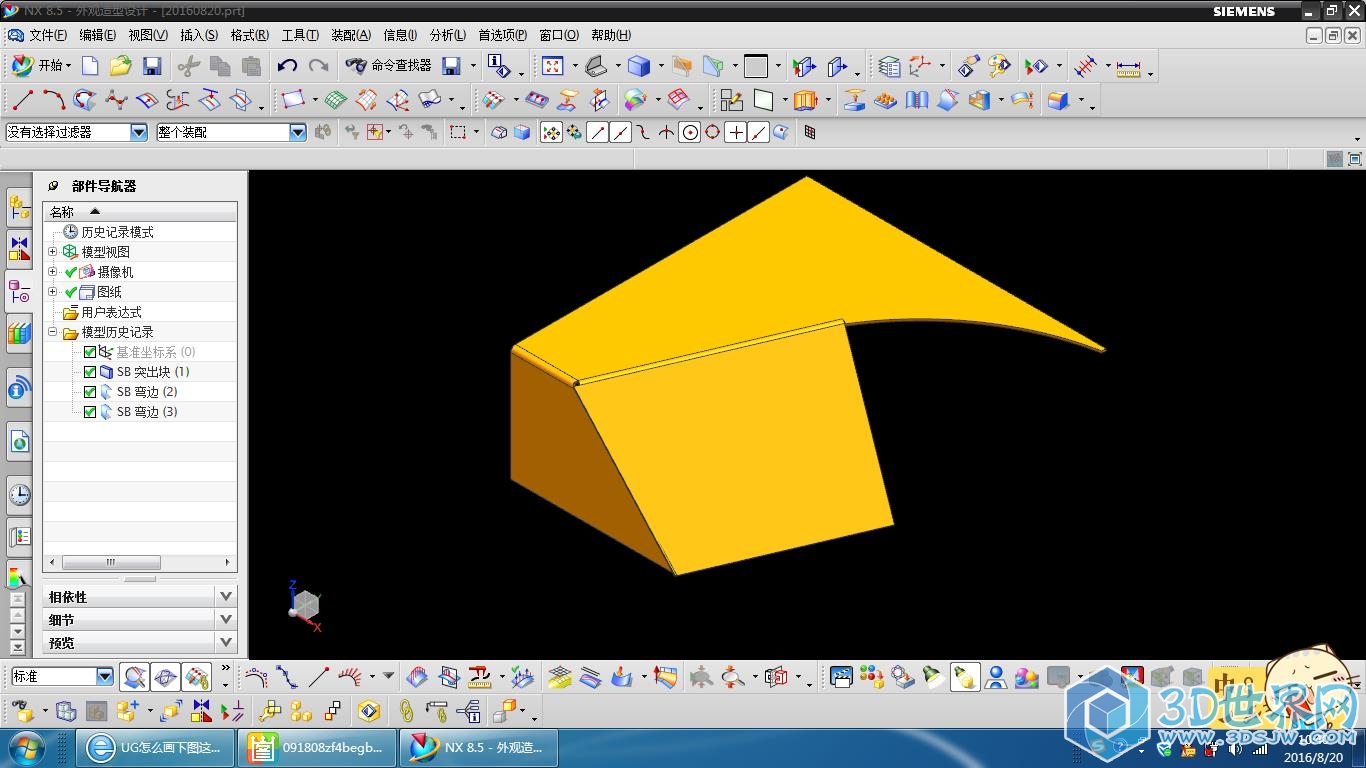Click the 名称 column header

click(140, 212)
